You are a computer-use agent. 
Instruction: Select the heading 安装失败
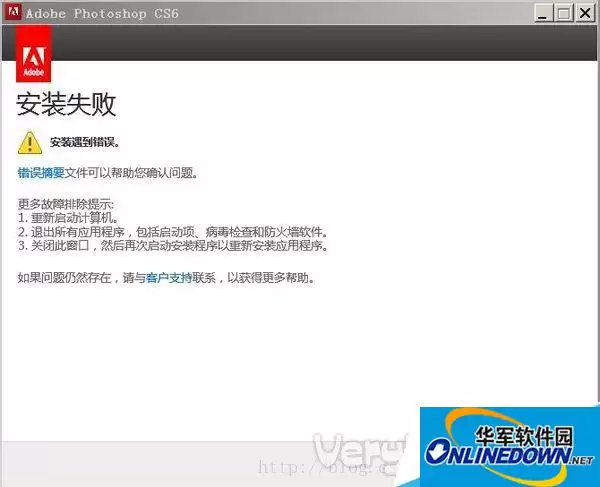pos(66,104)
